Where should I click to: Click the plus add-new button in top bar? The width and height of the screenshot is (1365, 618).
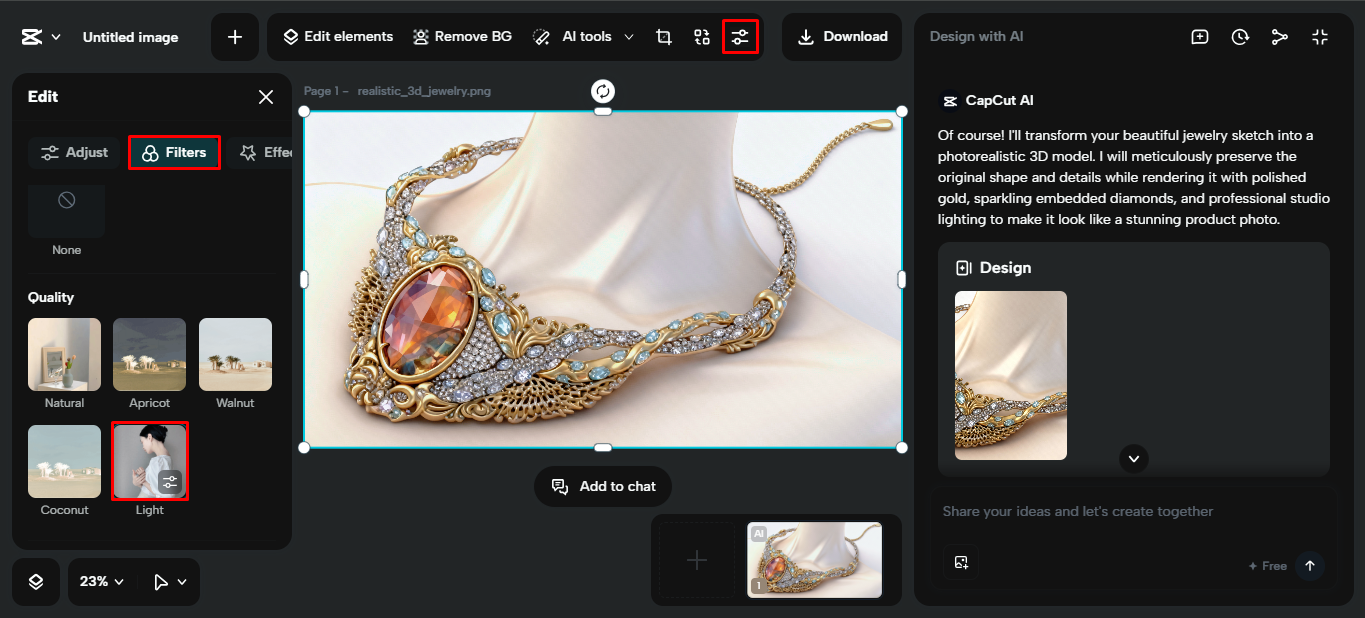[235, 37]
